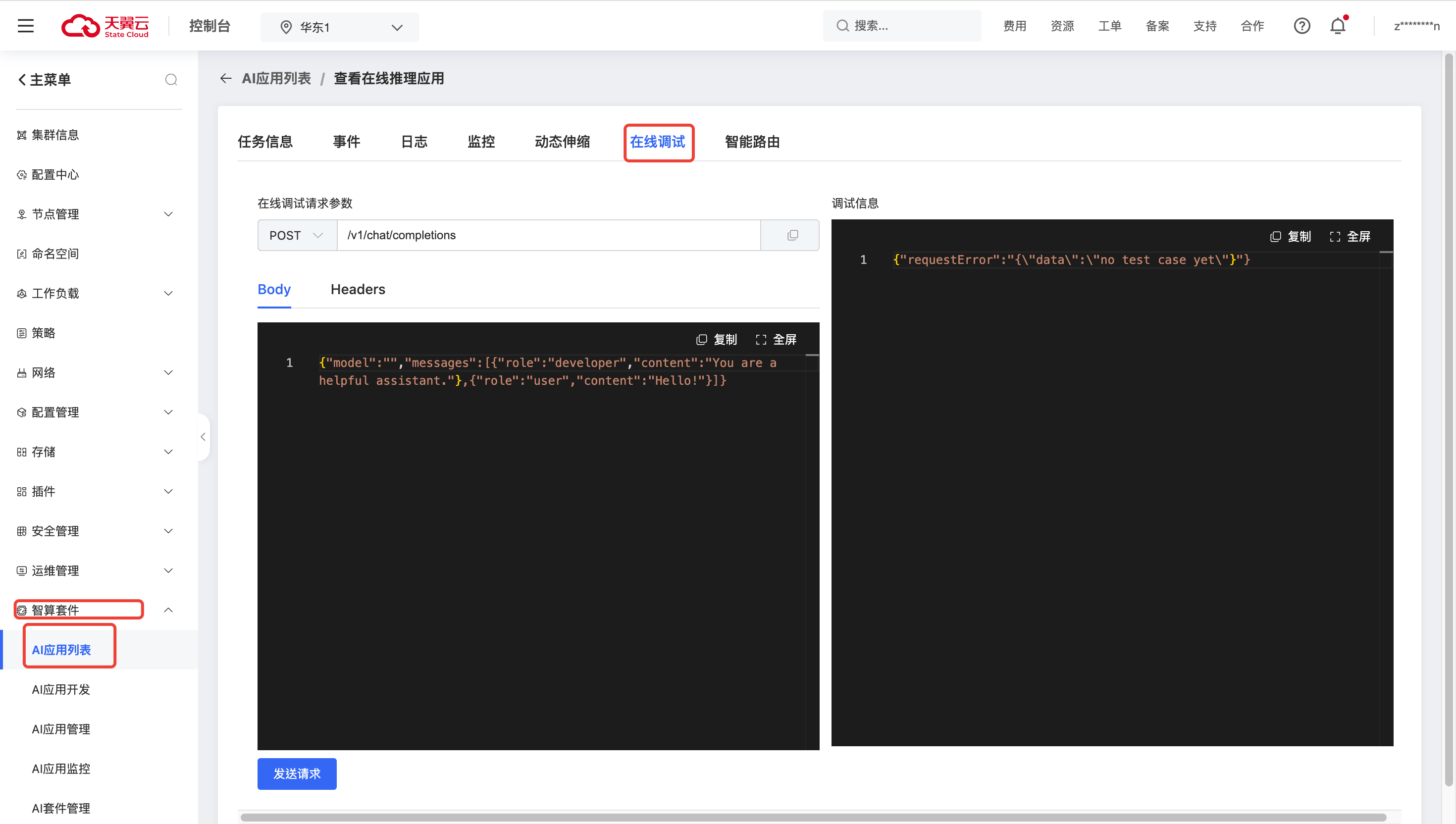Click the page vertical scrollbar
This screenshot has height=824, width=1456.
[1449, 419]
